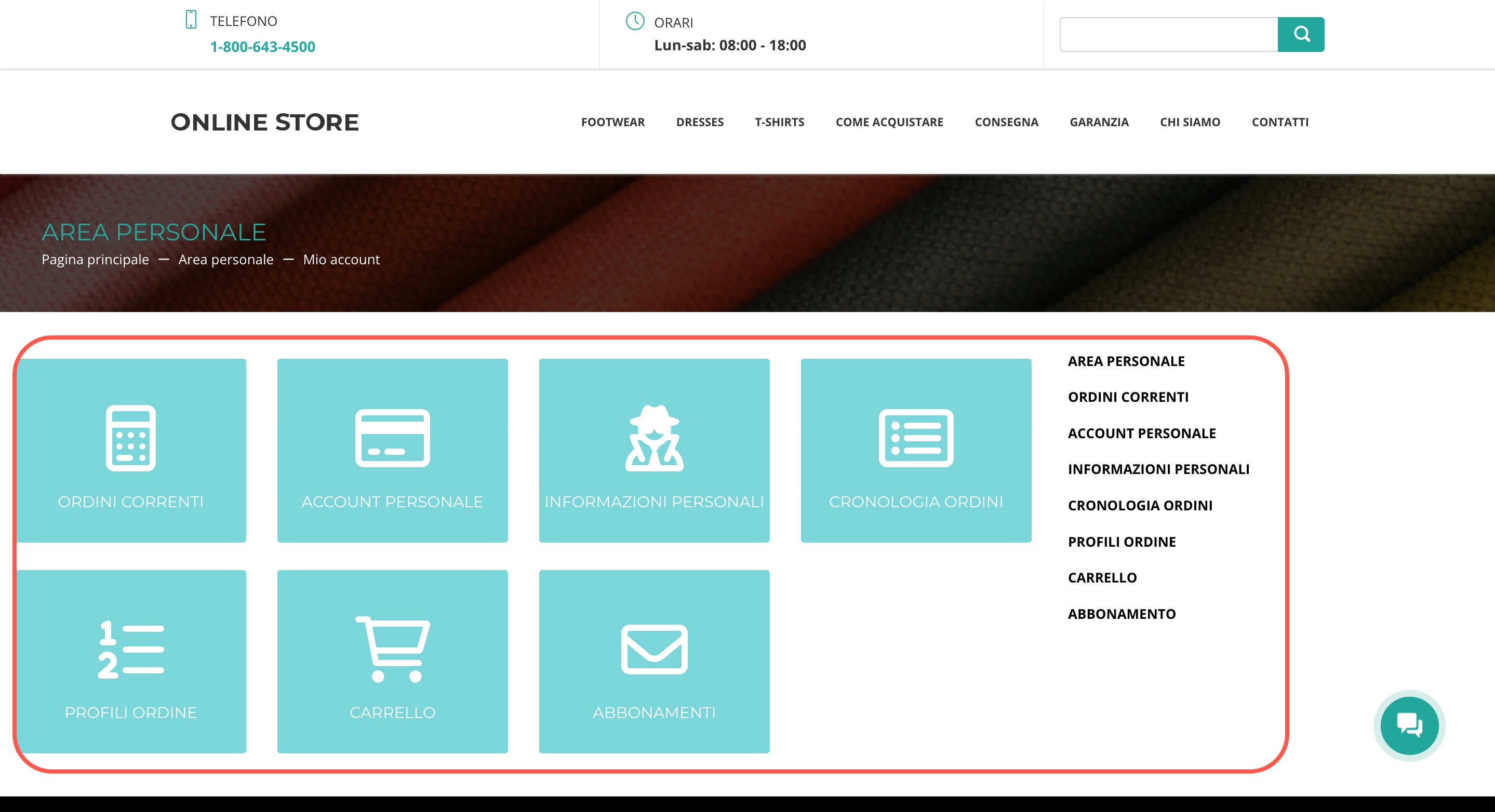Click Pagina principale breadcrumb link
This screenshot has width=1495, height=812.
pyautogui.click(x=95, y=259)
